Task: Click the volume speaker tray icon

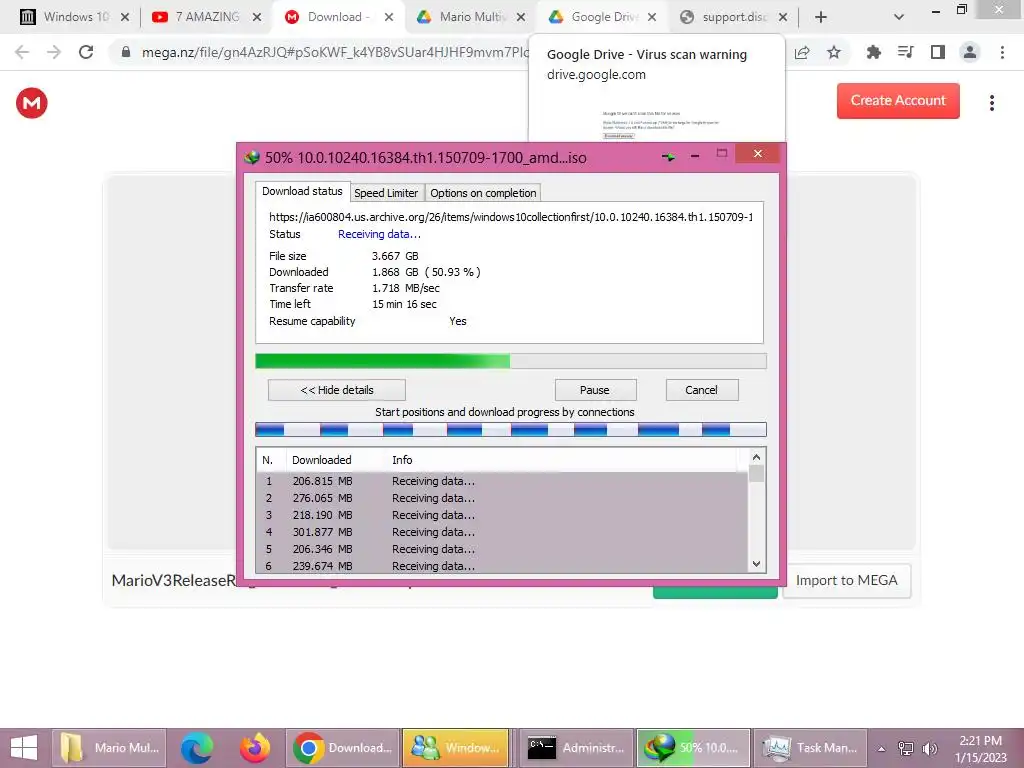Action: tap(929, 748)
